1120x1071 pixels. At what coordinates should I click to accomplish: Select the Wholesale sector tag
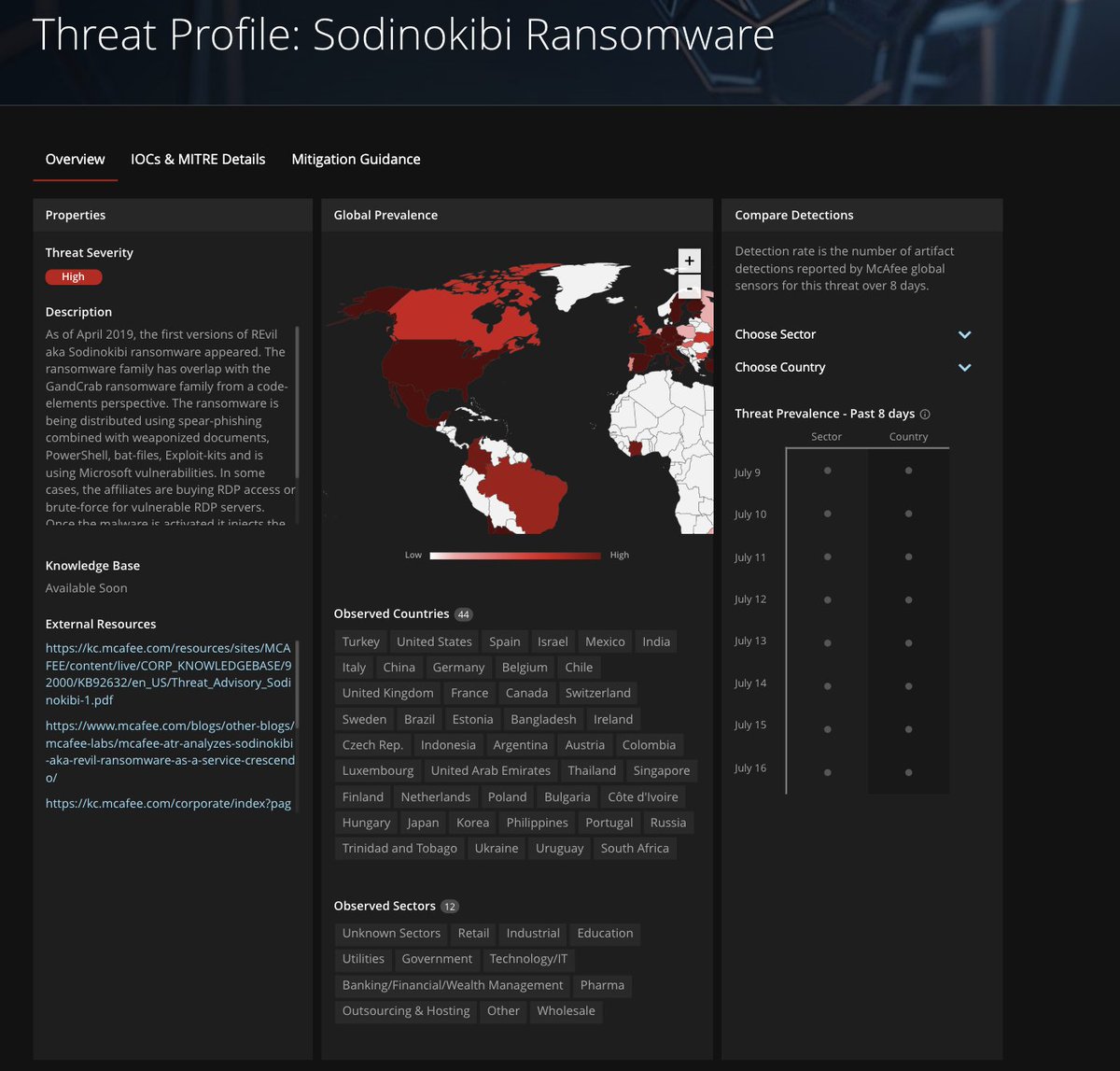[566, 1010]
